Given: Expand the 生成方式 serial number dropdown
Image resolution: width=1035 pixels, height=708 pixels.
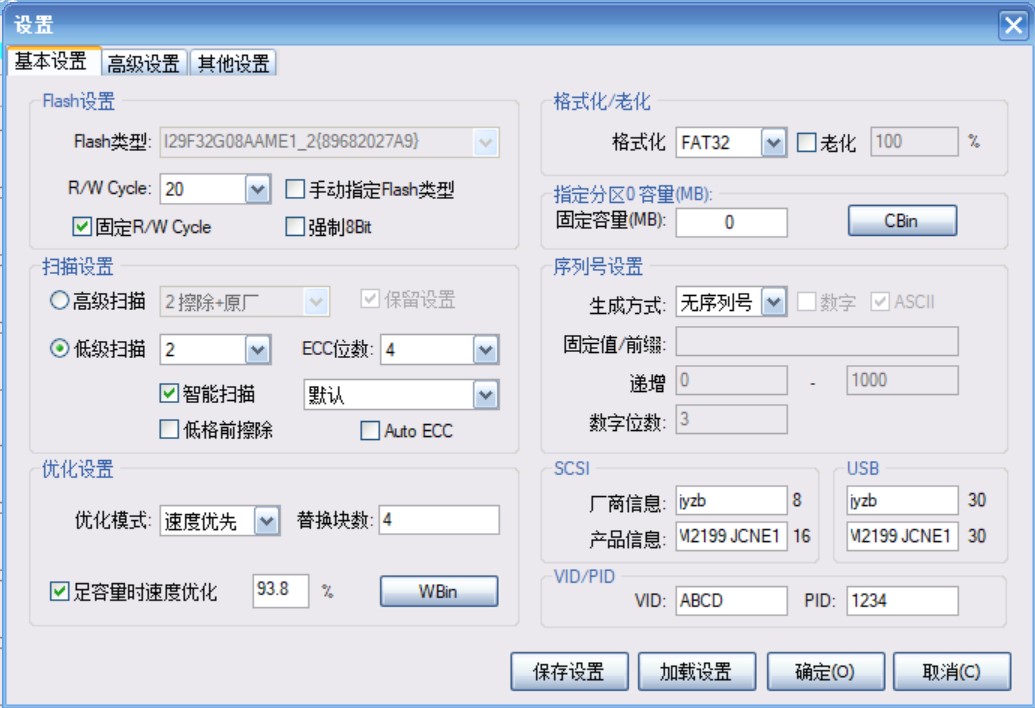Looking at the screenshot, I should coord(773,302).
